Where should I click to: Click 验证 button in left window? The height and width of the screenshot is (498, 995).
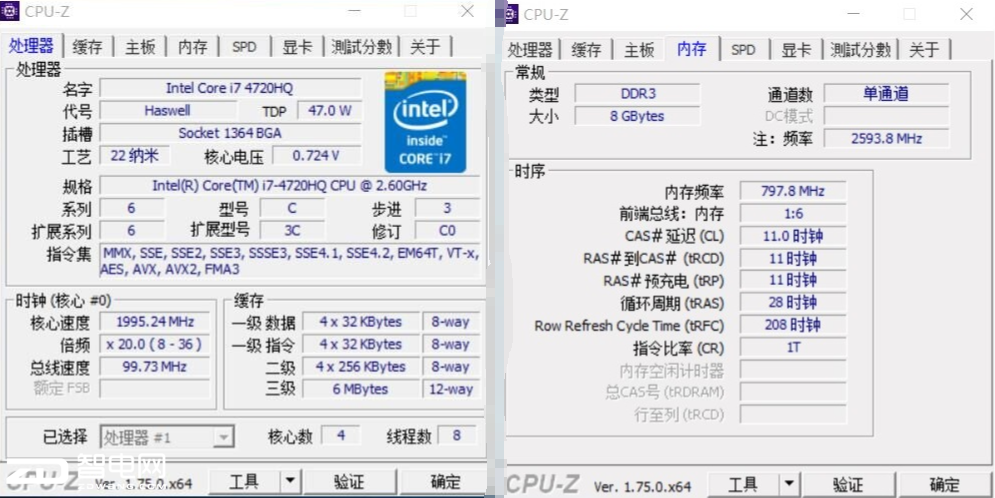(350, 481)
